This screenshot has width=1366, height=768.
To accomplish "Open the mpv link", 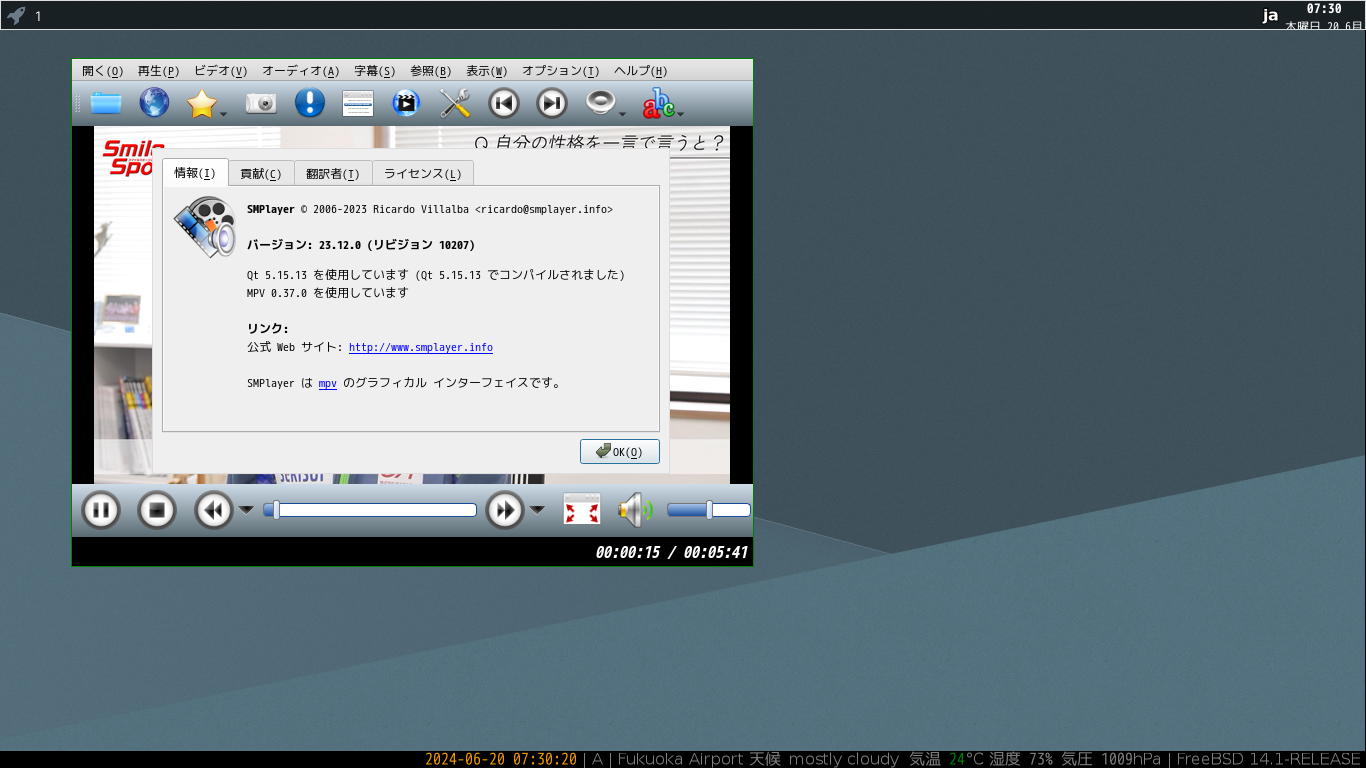I will pyautogui.click(x=327, y=383).
